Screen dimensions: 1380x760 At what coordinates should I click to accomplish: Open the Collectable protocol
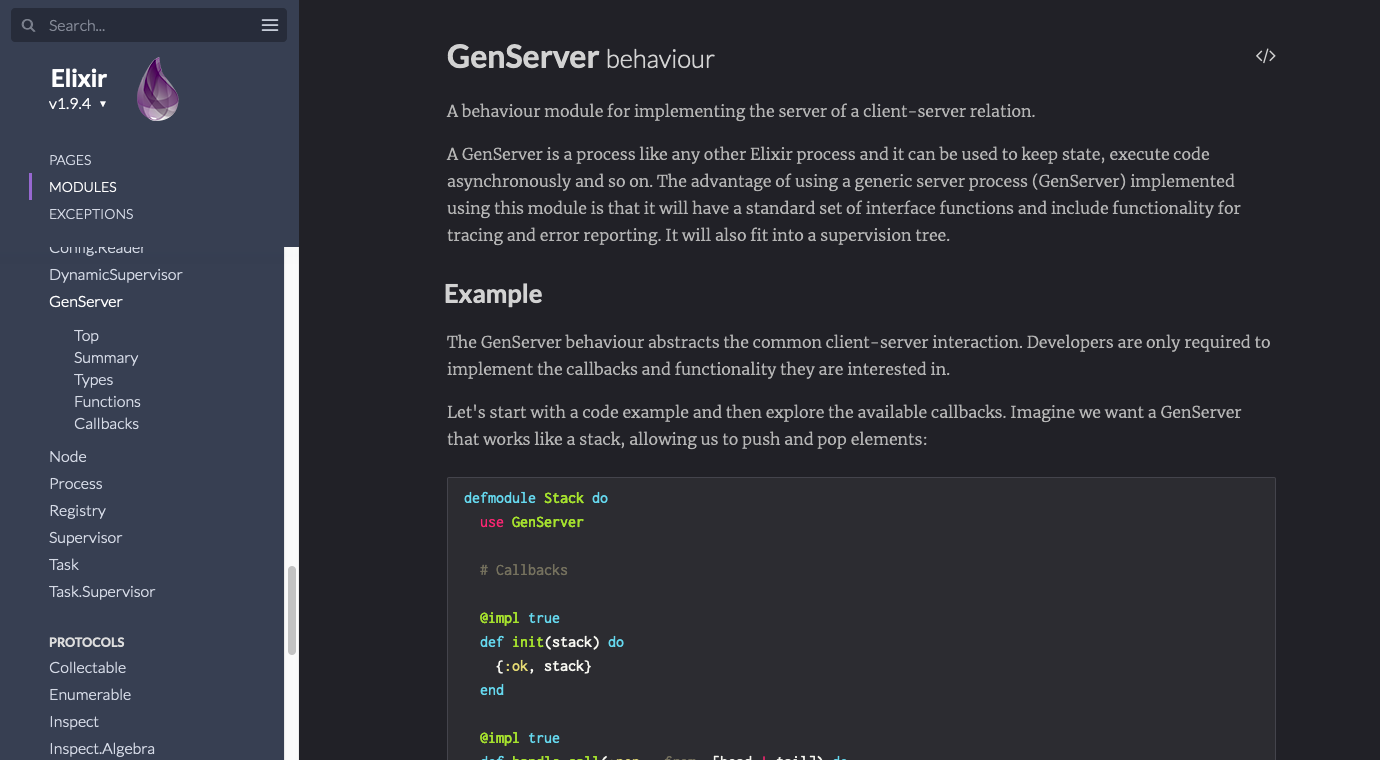point(88,667)
